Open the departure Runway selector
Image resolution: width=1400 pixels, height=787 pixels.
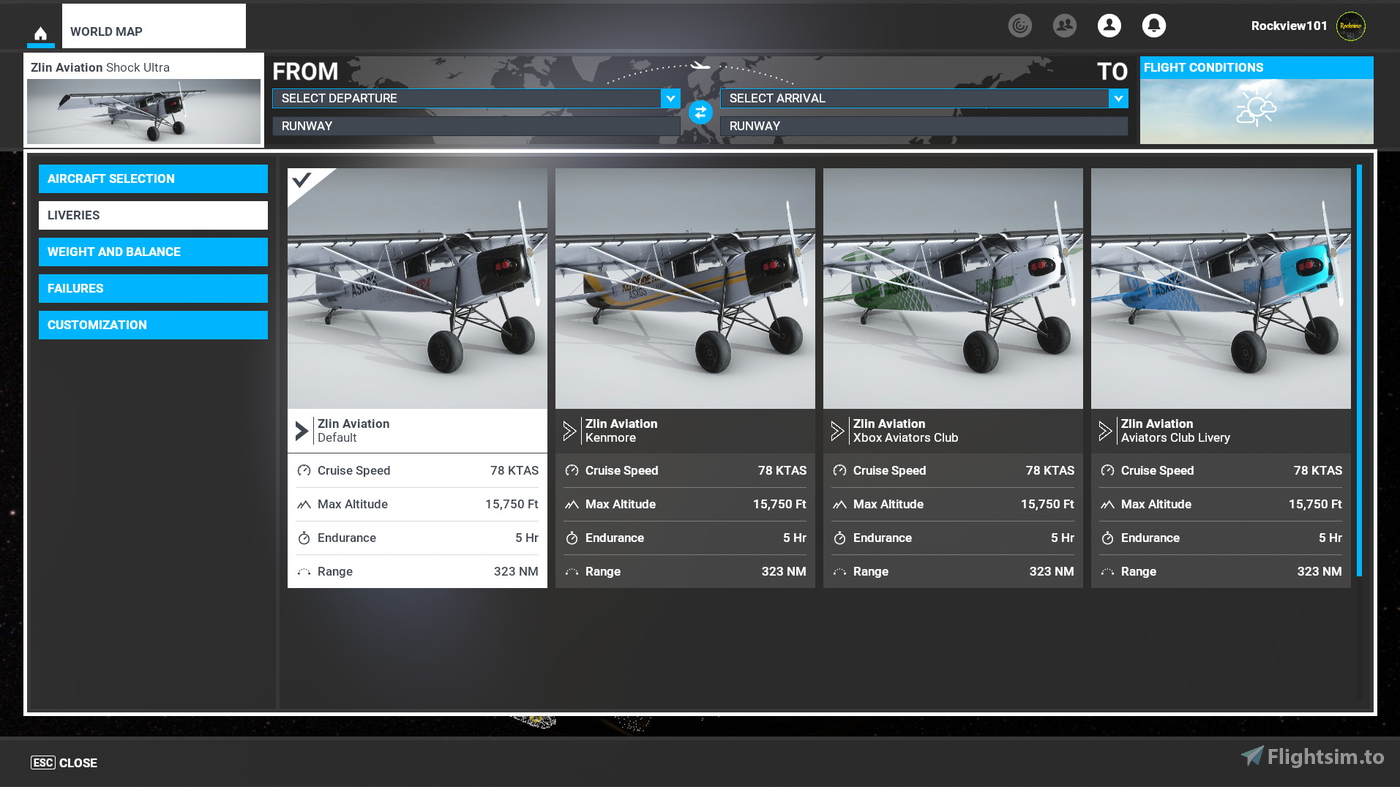(475, 125)
